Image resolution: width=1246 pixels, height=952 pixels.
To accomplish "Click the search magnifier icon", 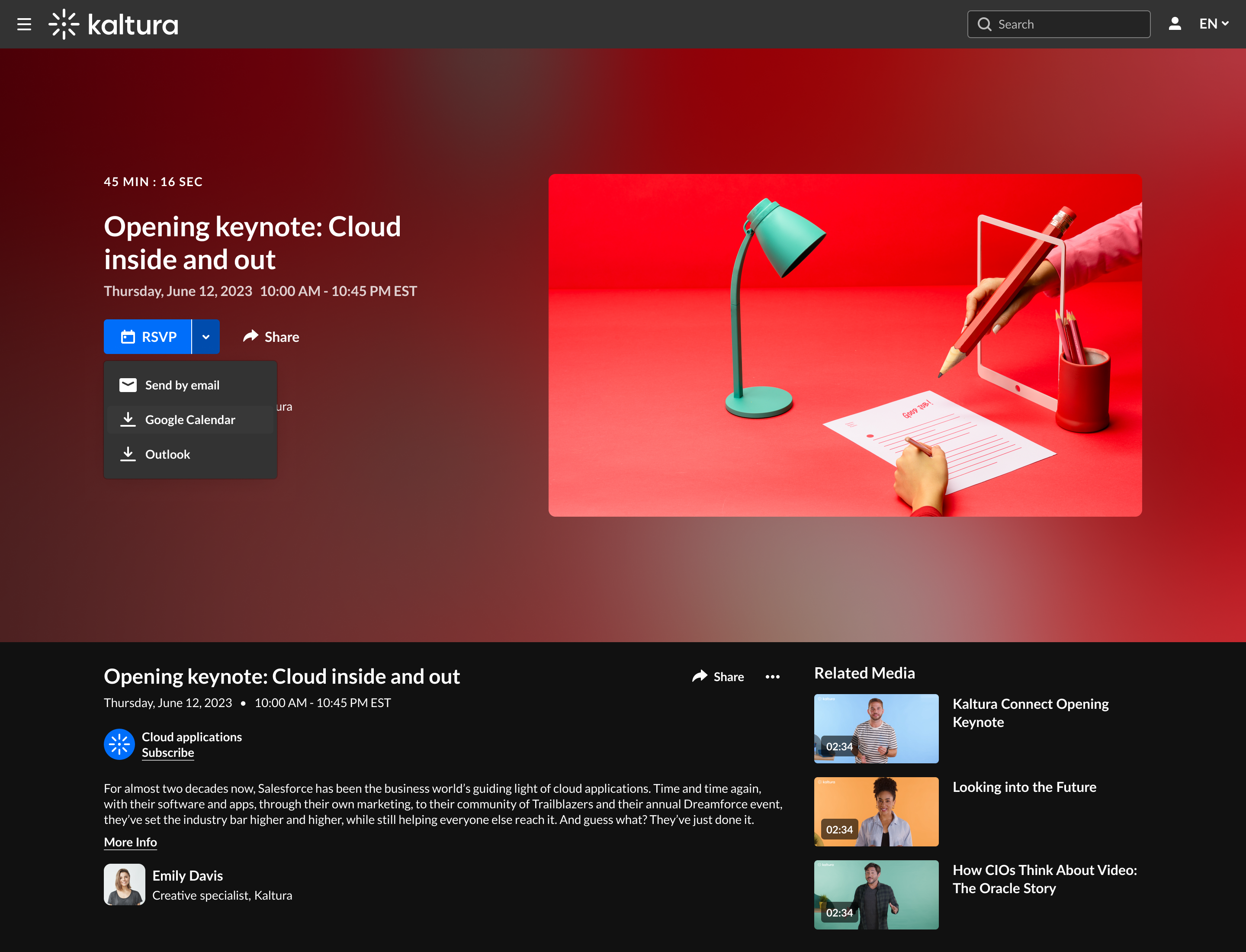I will coord(984,24).
